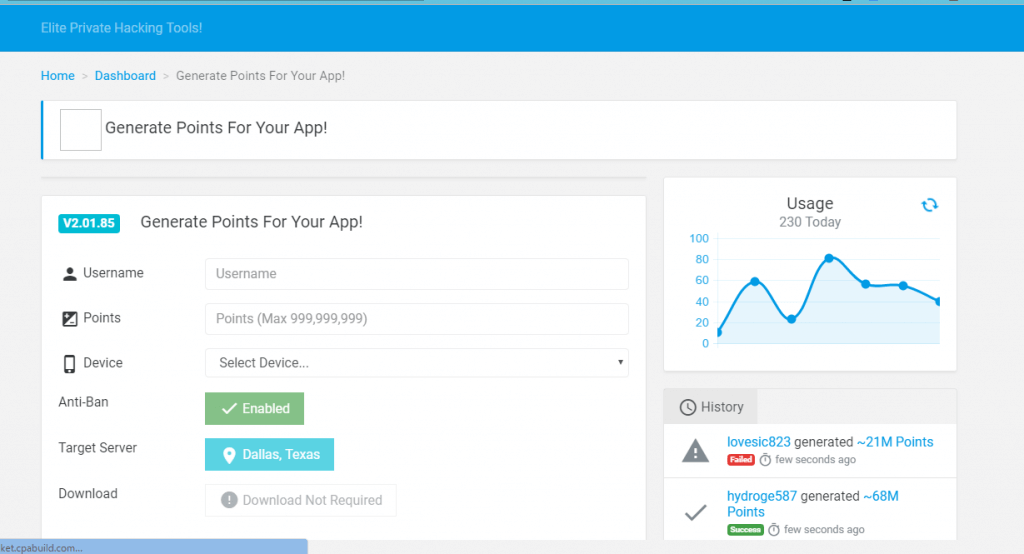1024x554 pixels.
Task: Click the Dallas, Texas target server button
Action: click(269, 455)
